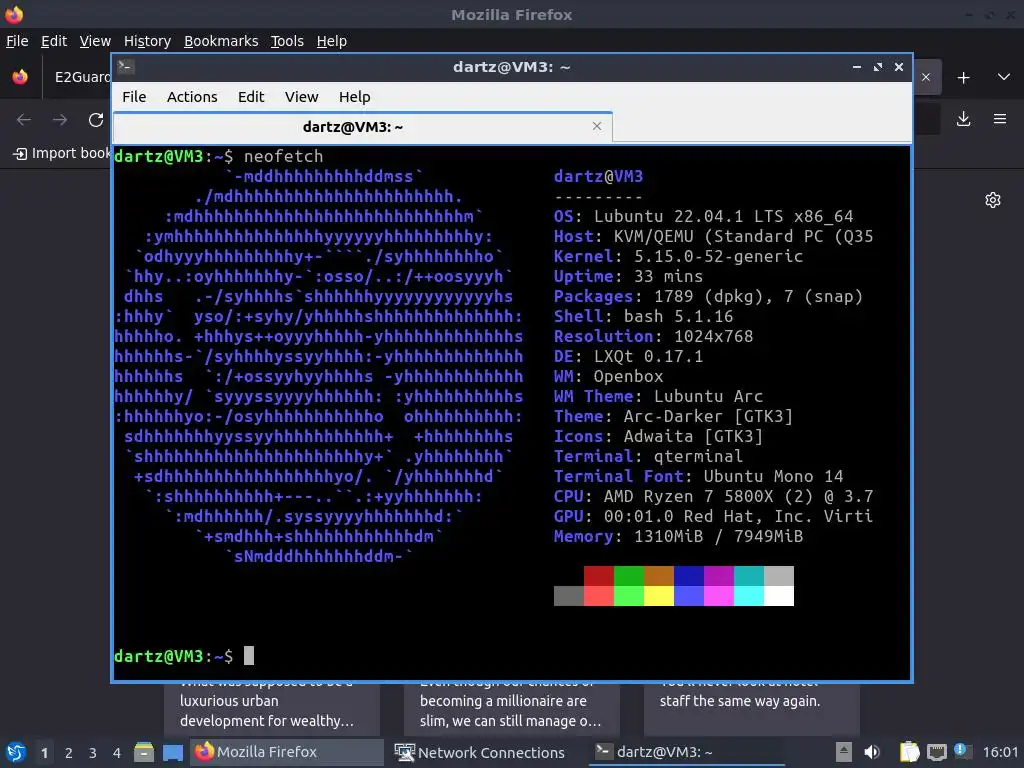Viewport: 1024px width, 768px height.
Task: Open a new Firefox tab with the plus icon
Action: tap(963, 78)
